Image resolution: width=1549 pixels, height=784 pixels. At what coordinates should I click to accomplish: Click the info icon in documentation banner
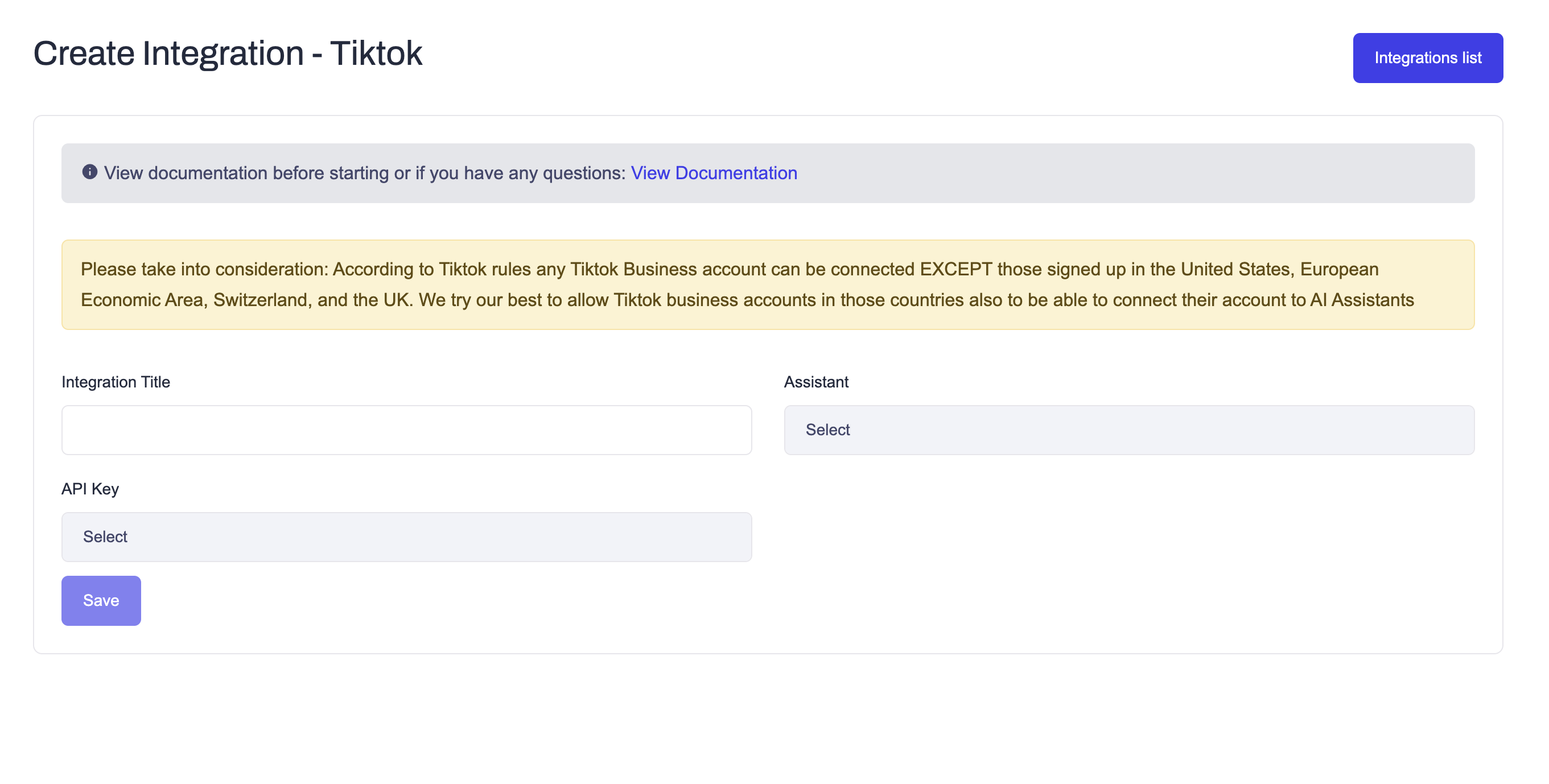click(89, 172)
